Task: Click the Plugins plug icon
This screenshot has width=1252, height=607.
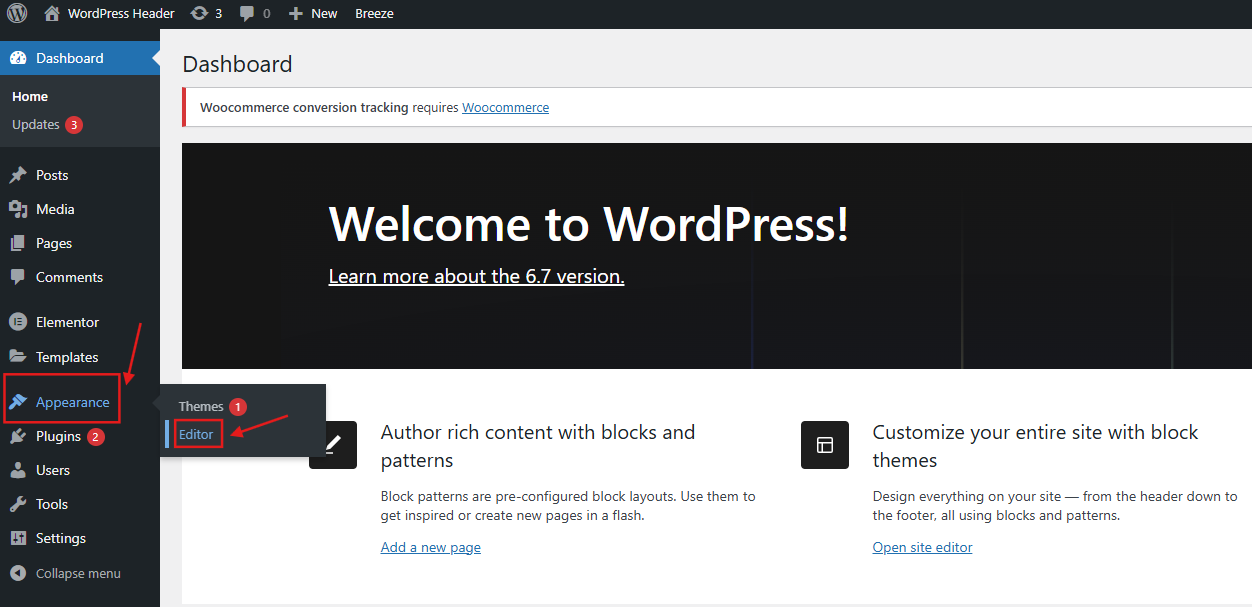Action: (x=18, y=436)
